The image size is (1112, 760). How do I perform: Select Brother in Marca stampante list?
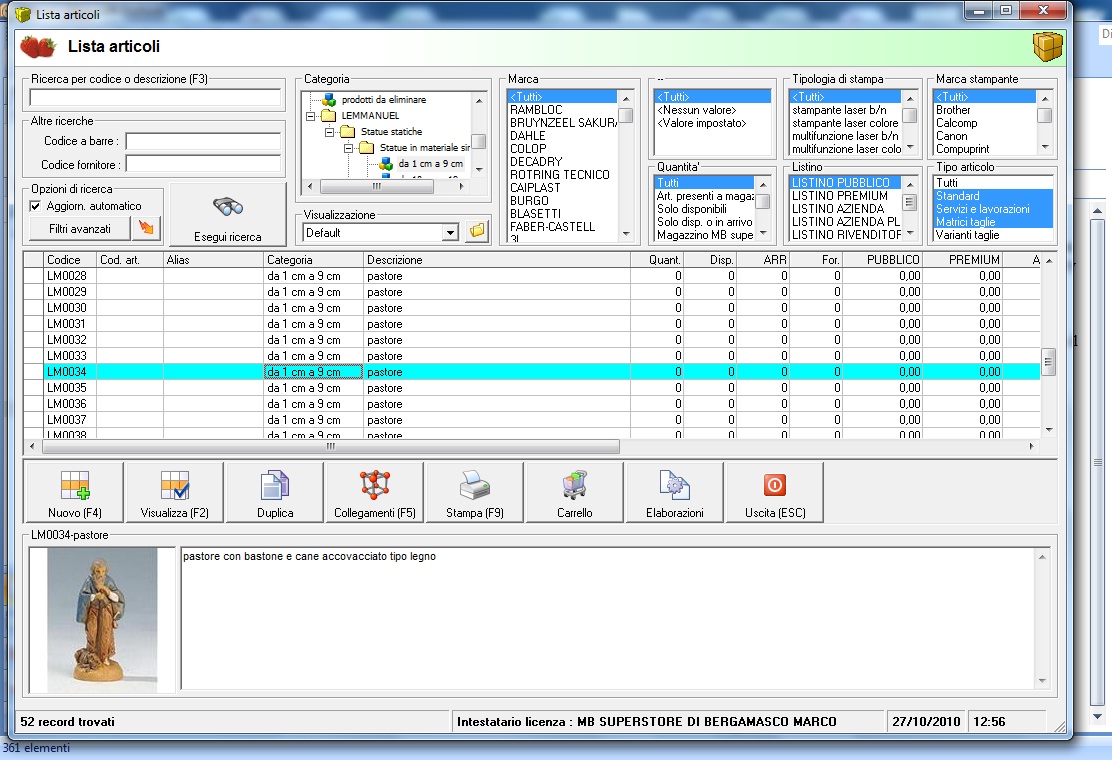click(x=984, y=110)
